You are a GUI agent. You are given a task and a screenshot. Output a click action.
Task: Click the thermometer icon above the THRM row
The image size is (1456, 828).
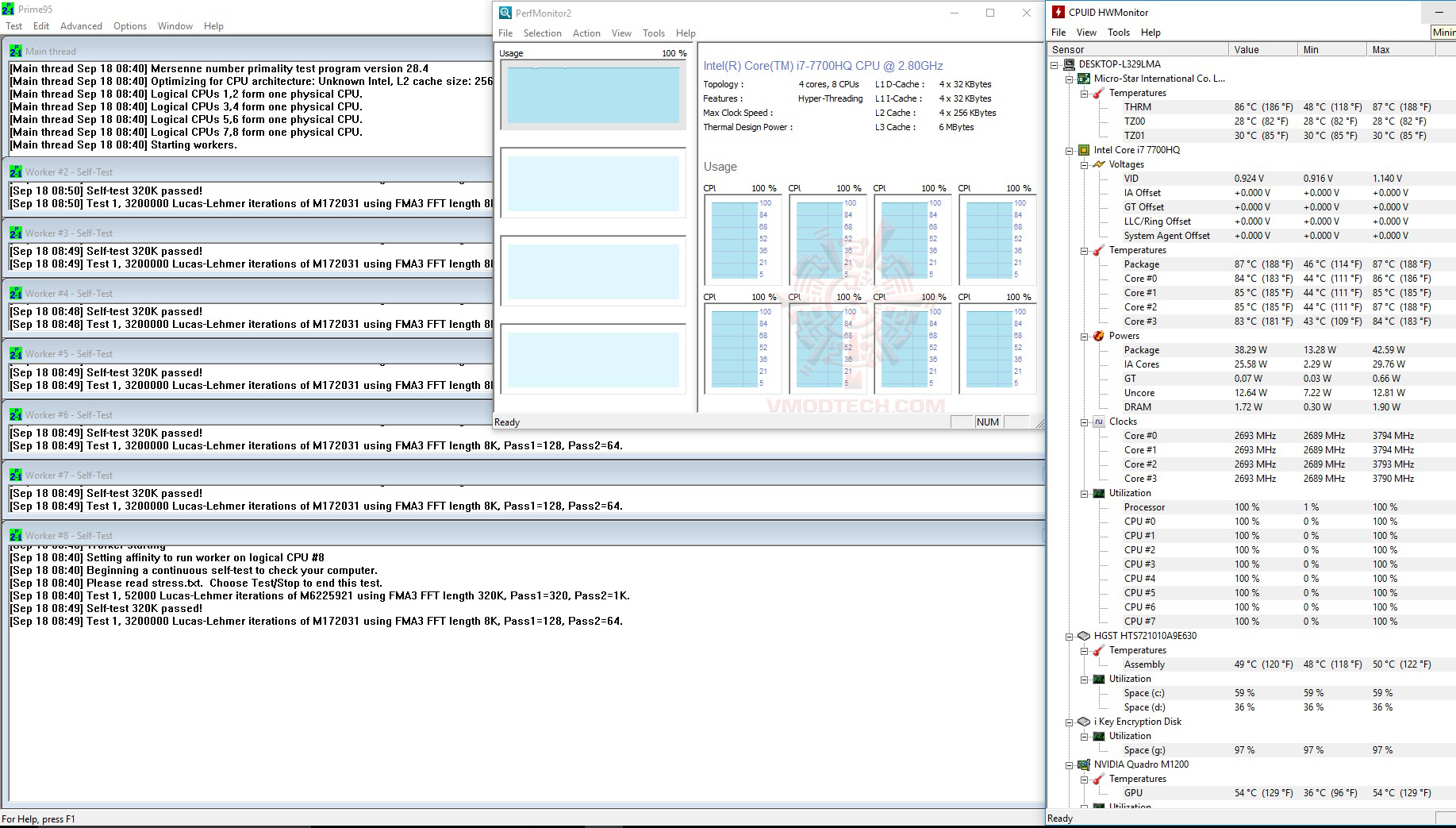[x=1099, y=93]
